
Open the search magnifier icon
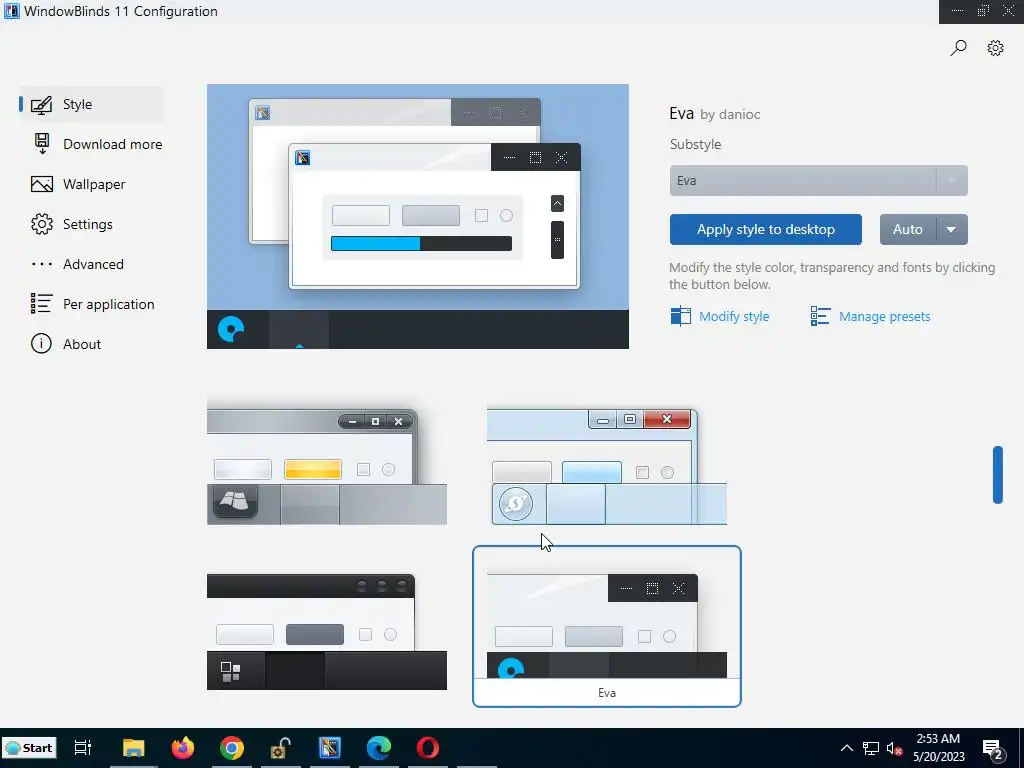coord(958,48)
